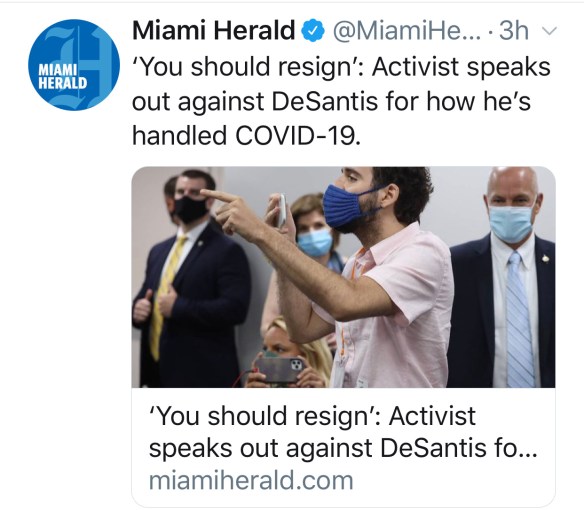Expand the tweet options chevron

[549, 31]
